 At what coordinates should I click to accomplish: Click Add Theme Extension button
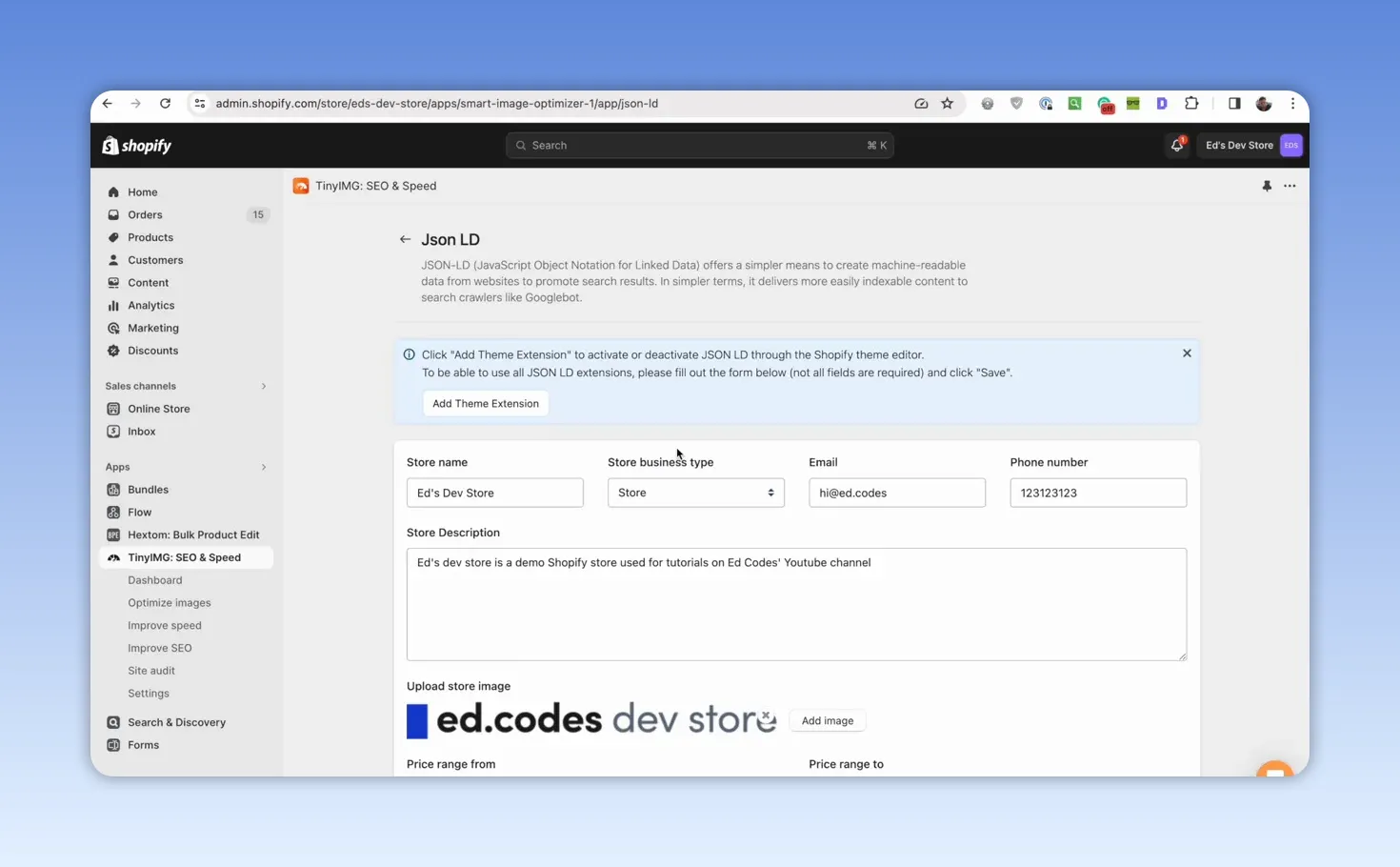[486, 403]
